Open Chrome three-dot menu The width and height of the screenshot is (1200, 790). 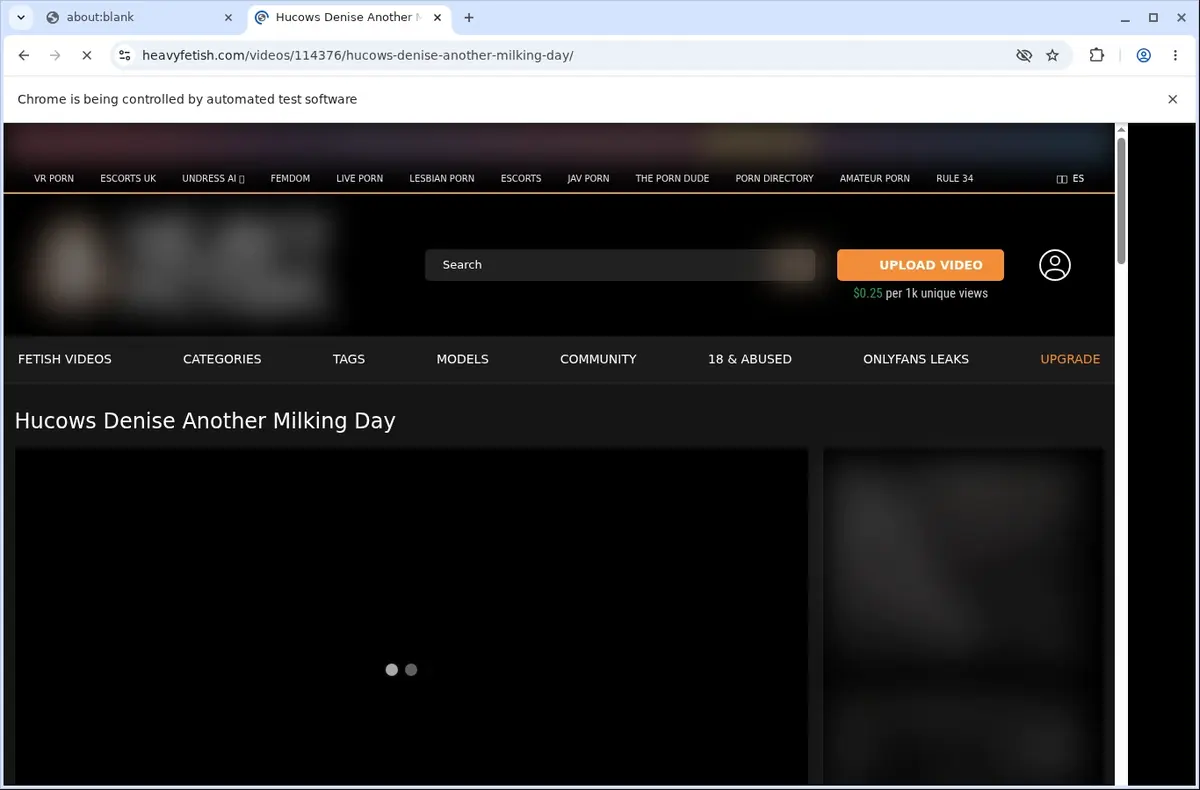1174,55
